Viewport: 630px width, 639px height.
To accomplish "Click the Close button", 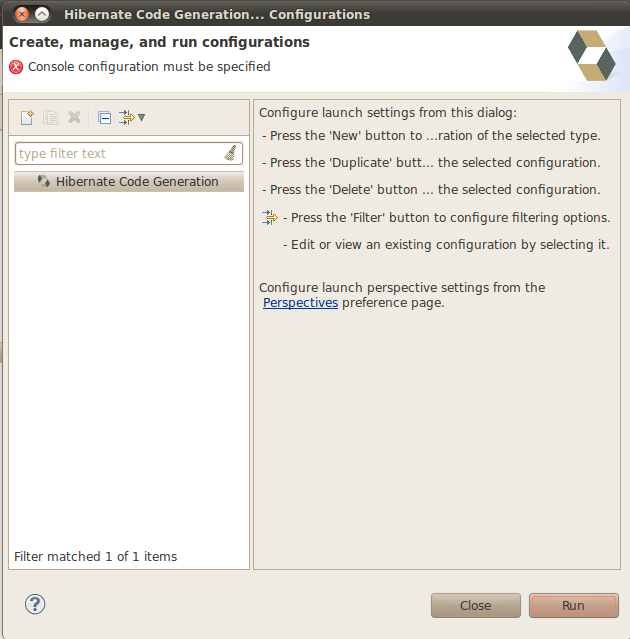I will pos(476,606).
